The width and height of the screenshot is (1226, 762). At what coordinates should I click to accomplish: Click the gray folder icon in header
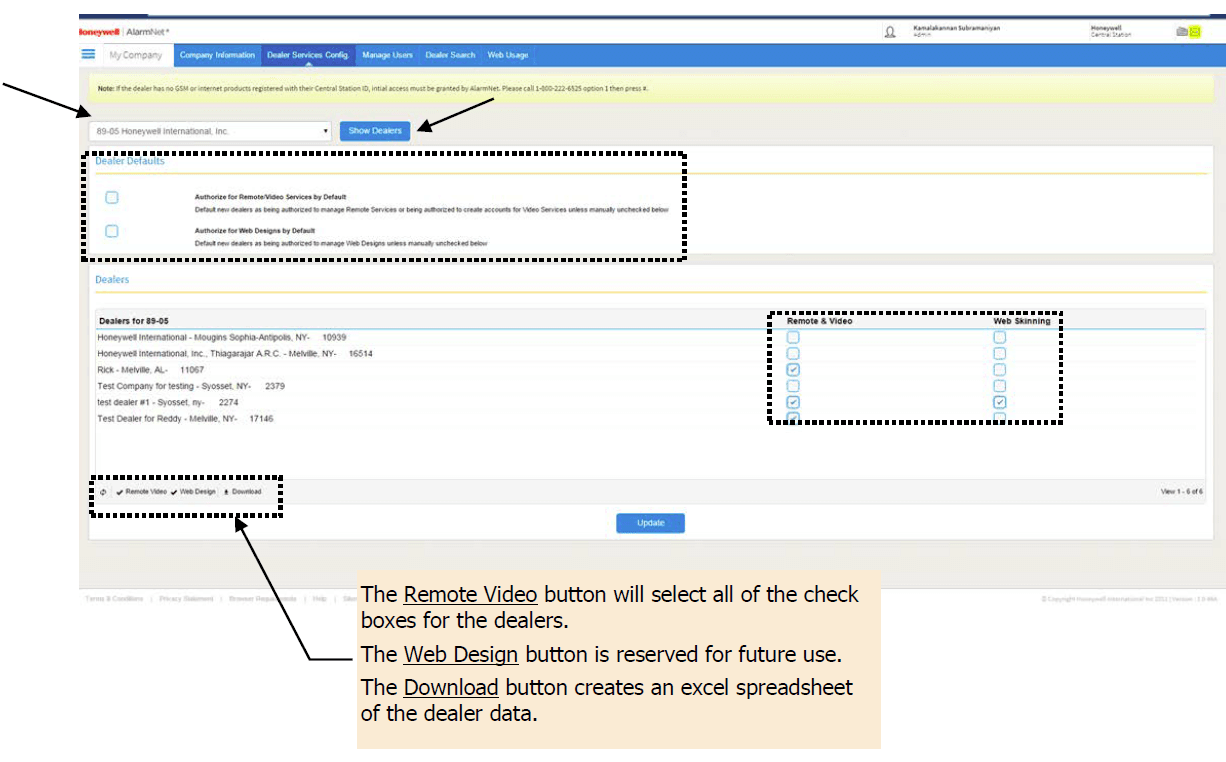[1182, 32]
